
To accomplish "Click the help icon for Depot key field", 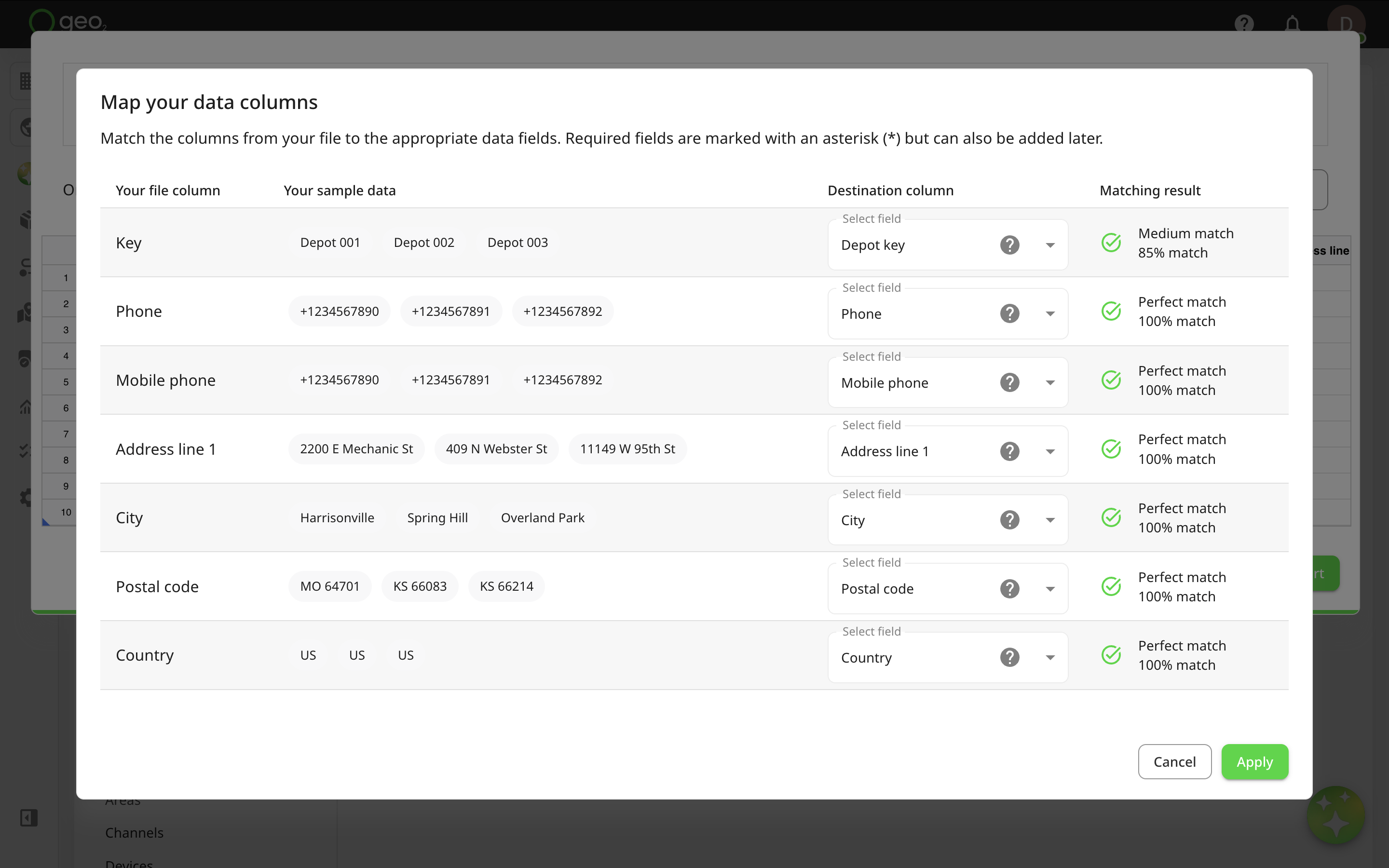I will 1009,245.
